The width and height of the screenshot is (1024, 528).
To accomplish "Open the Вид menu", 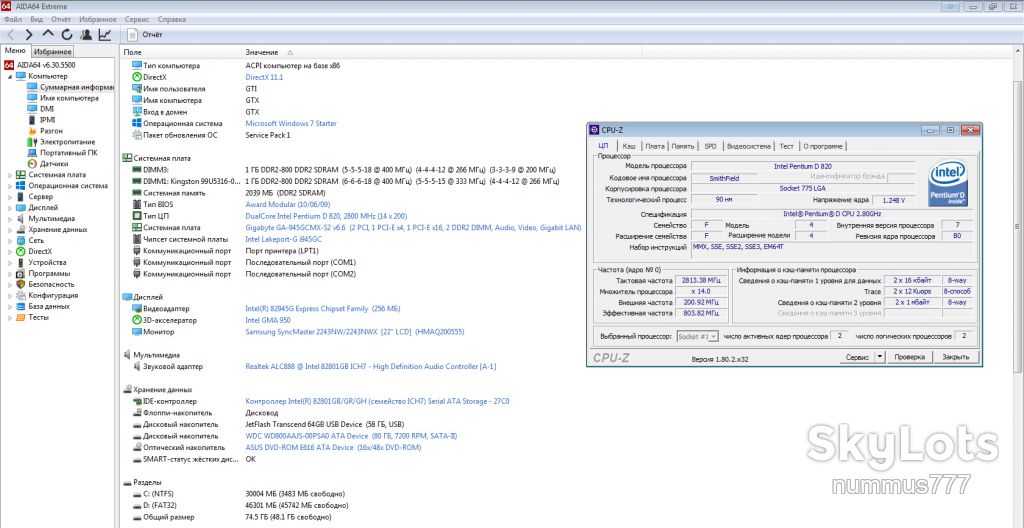I will pos(37,19).
